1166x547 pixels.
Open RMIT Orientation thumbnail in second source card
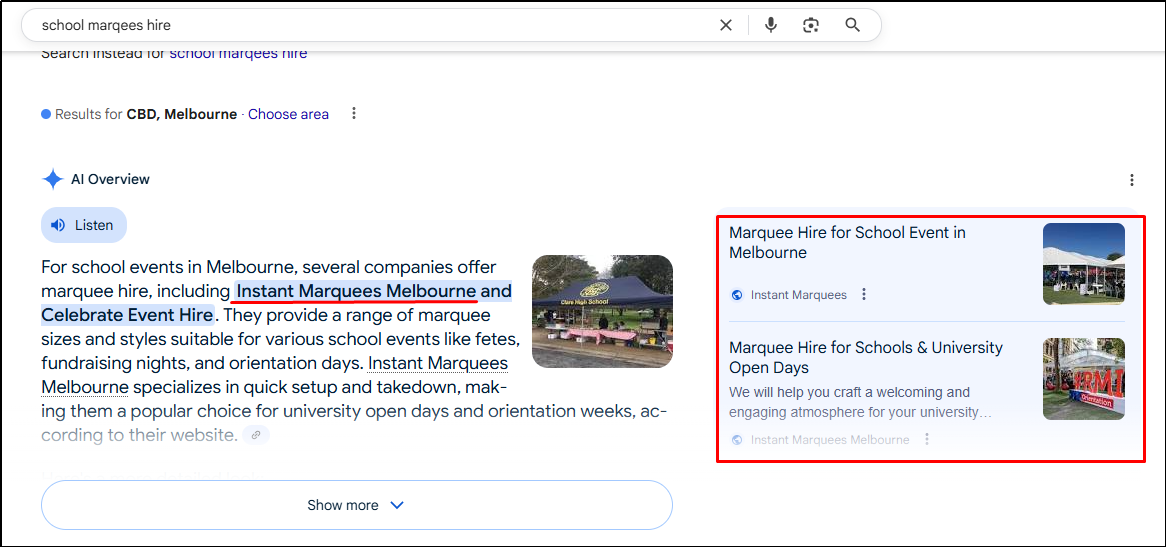coord(1083,379)
